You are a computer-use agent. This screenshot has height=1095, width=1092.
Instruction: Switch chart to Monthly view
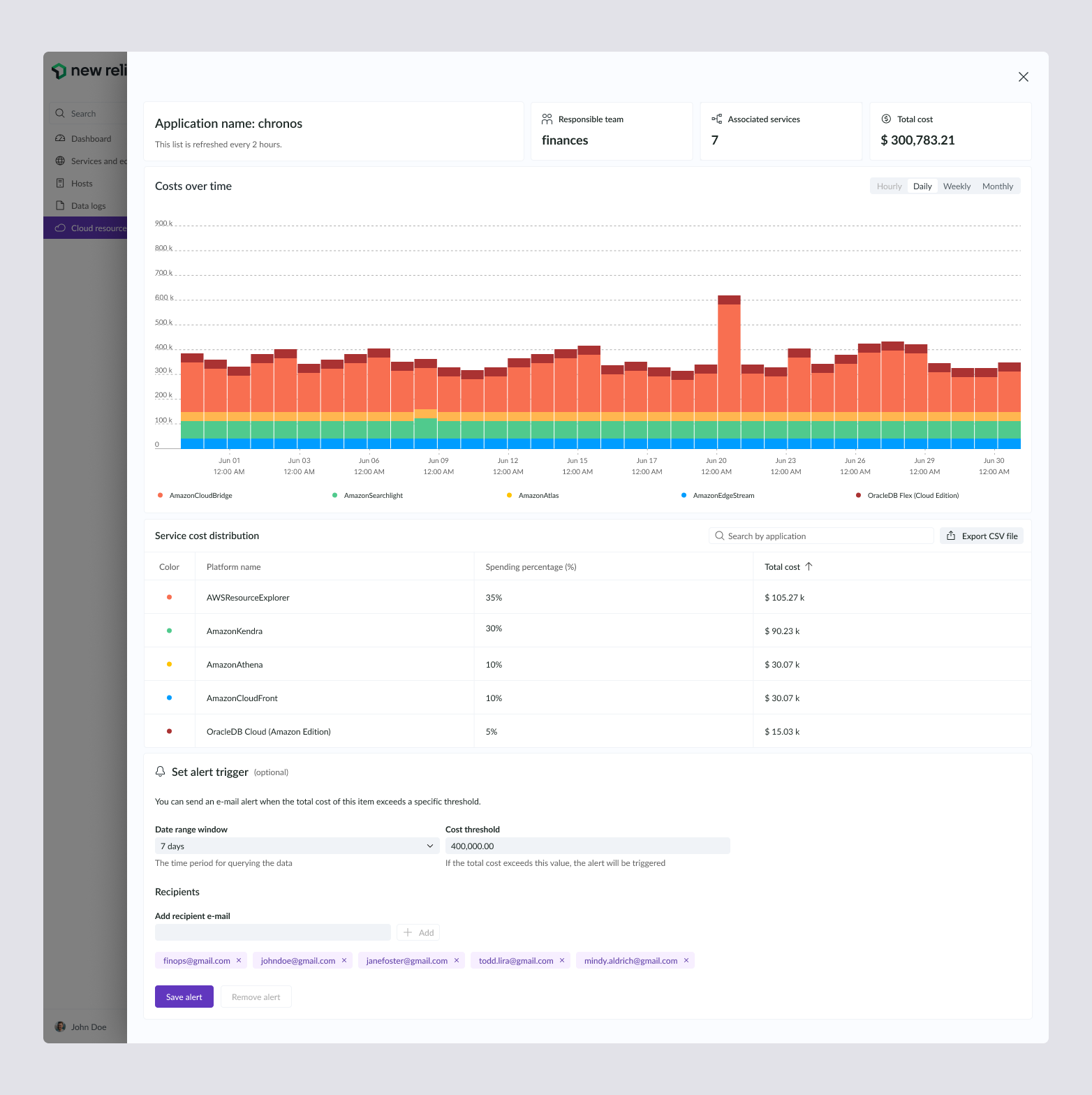(997, 186)
